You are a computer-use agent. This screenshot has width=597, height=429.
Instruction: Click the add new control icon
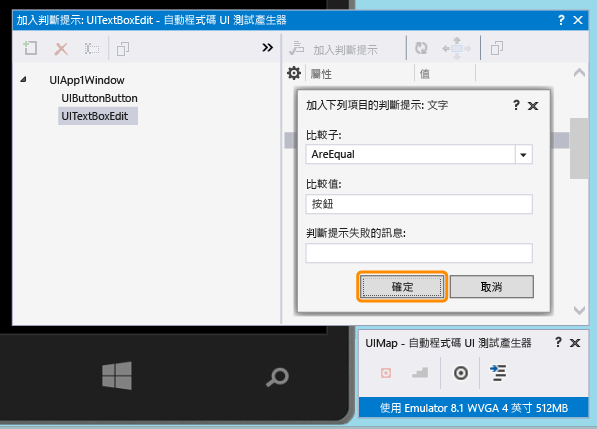[30, 48]
